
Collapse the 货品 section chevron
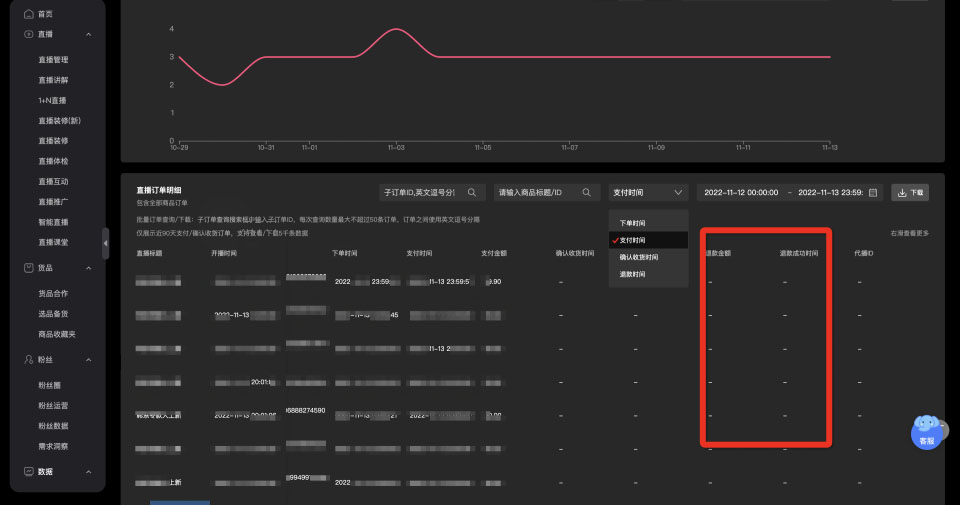[x=89, y=267]
